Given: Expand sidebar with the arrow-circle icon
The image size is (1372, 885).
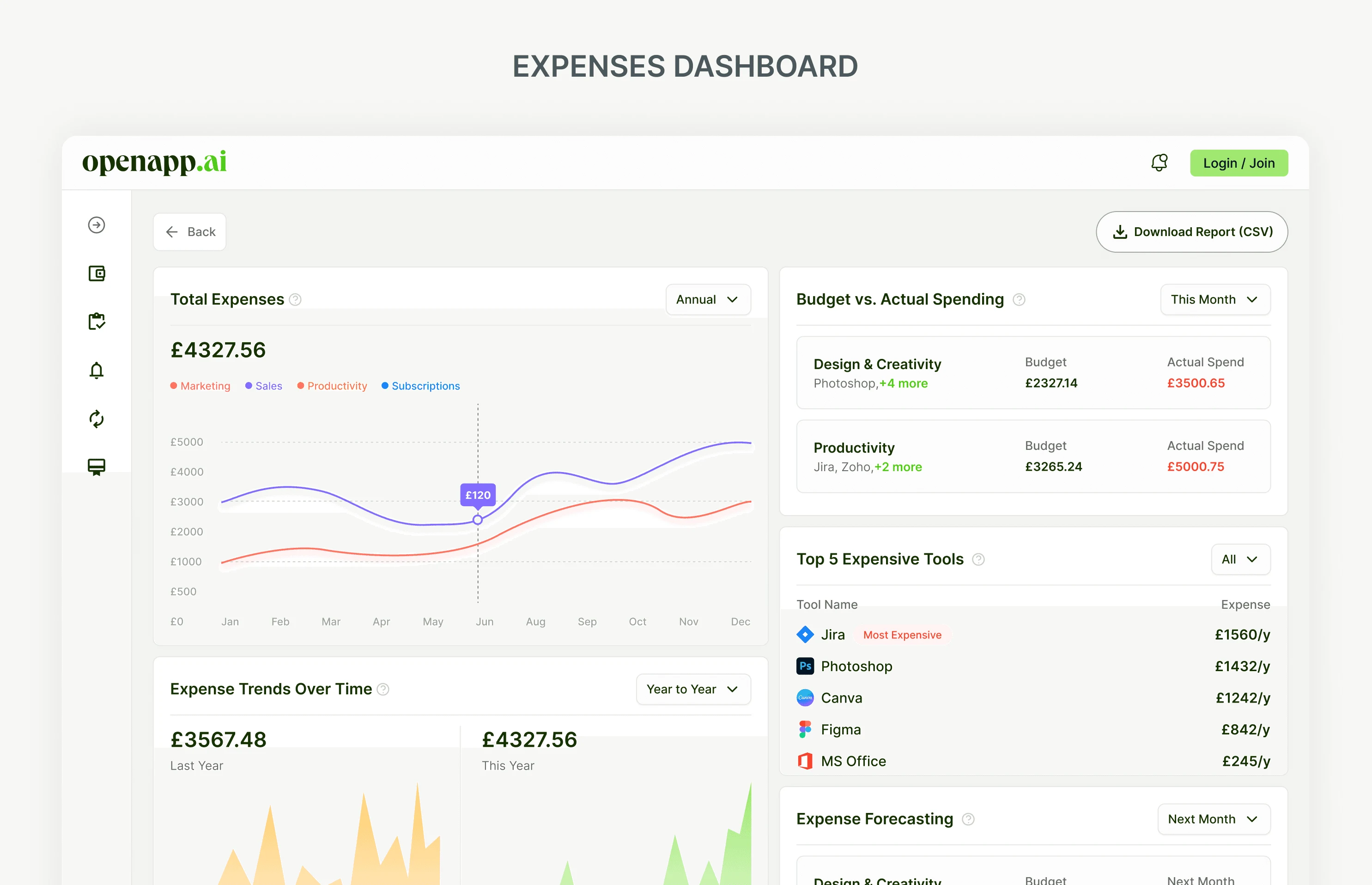Looking at the screenshot, I should pos(97,224).
